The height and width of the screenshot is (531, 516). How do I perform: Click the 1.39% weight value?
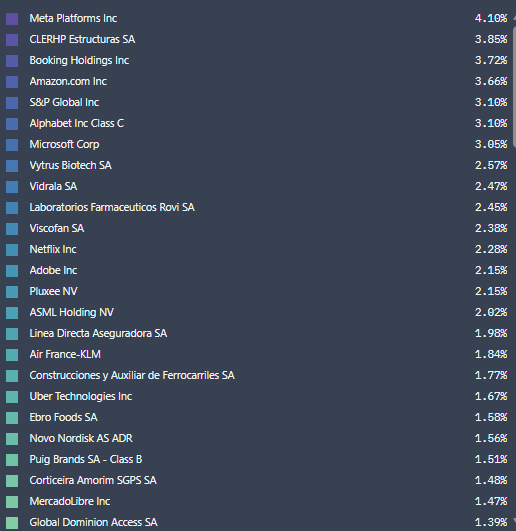click(x=491, y=522)
